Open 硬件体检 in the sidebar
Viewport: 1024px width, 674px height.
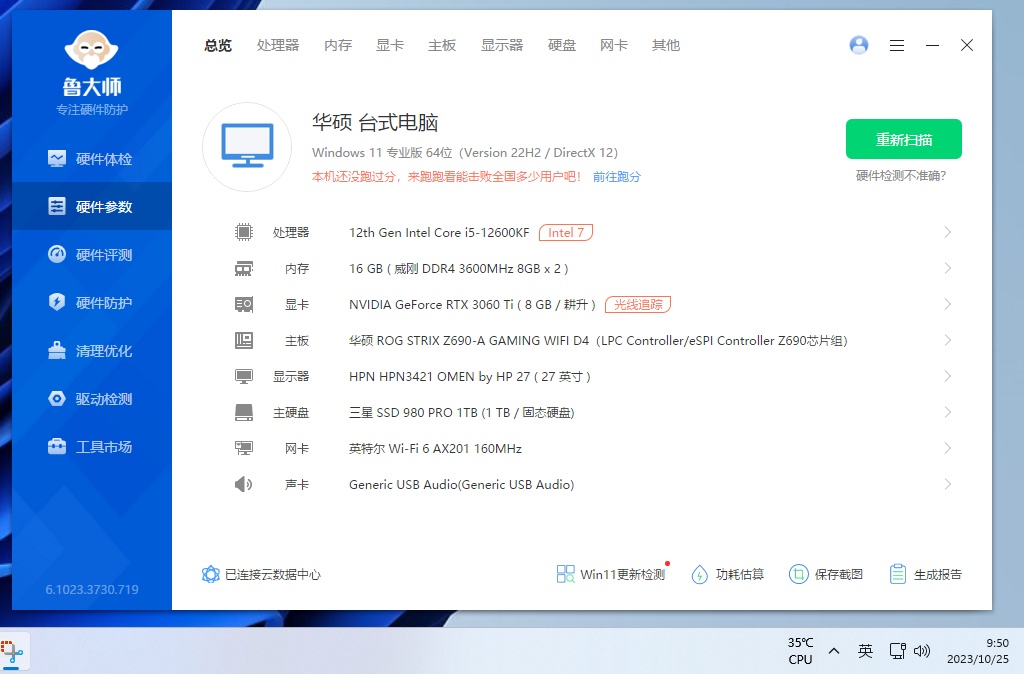(92, 159)
